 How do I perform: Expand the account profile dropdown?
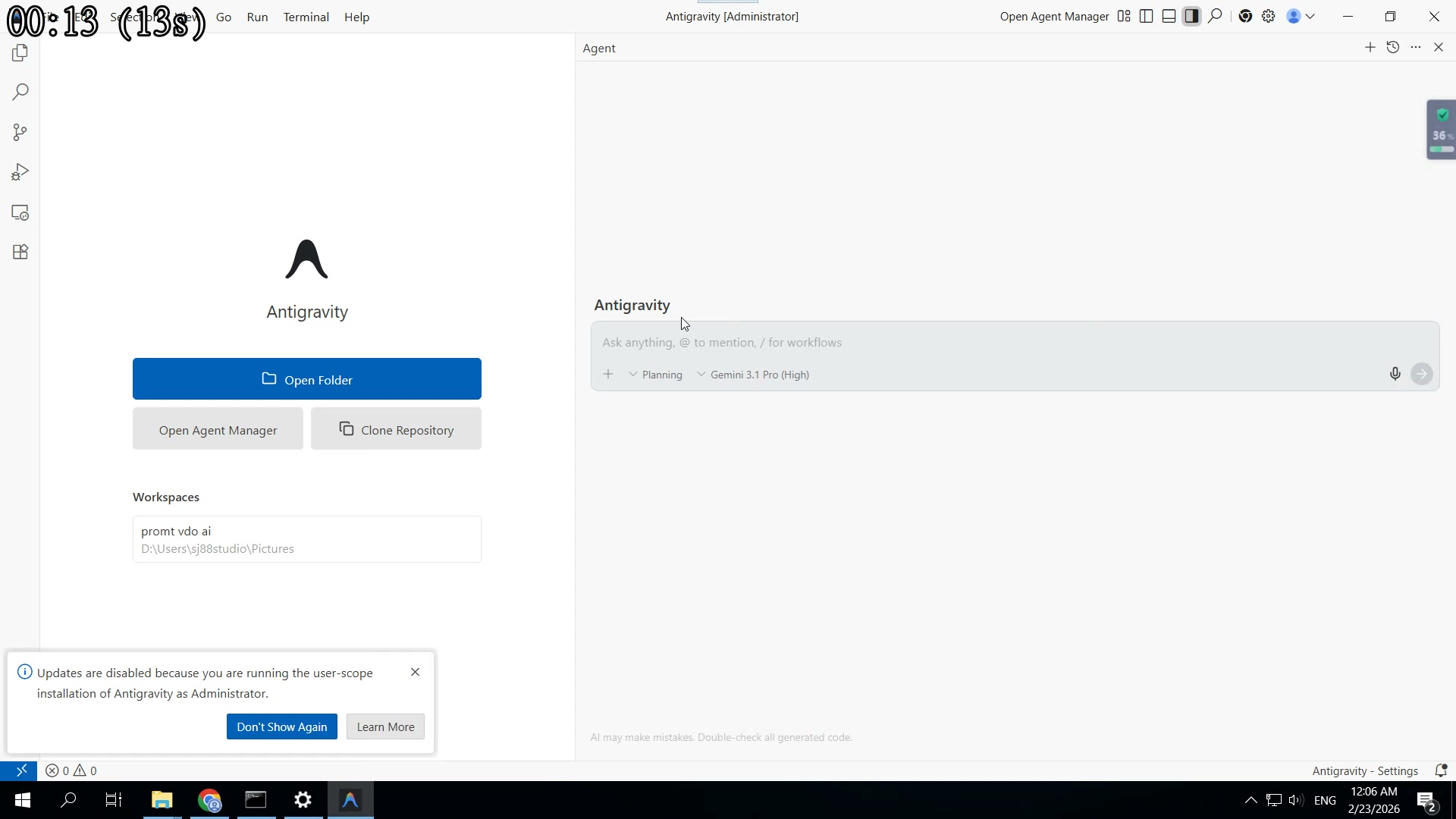[x=1301, y=16]
